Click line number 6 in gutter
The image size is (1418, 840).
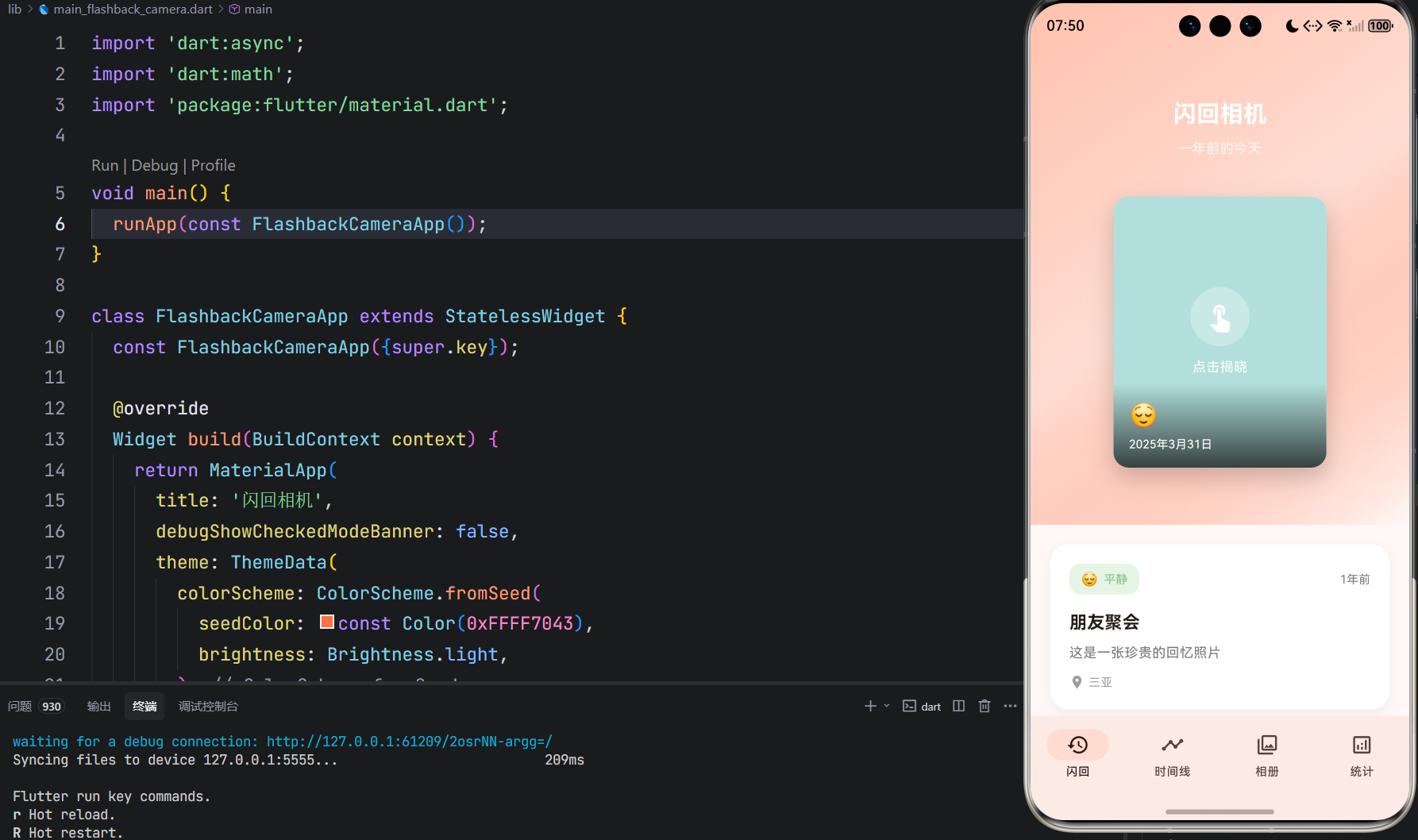point(60,224)
